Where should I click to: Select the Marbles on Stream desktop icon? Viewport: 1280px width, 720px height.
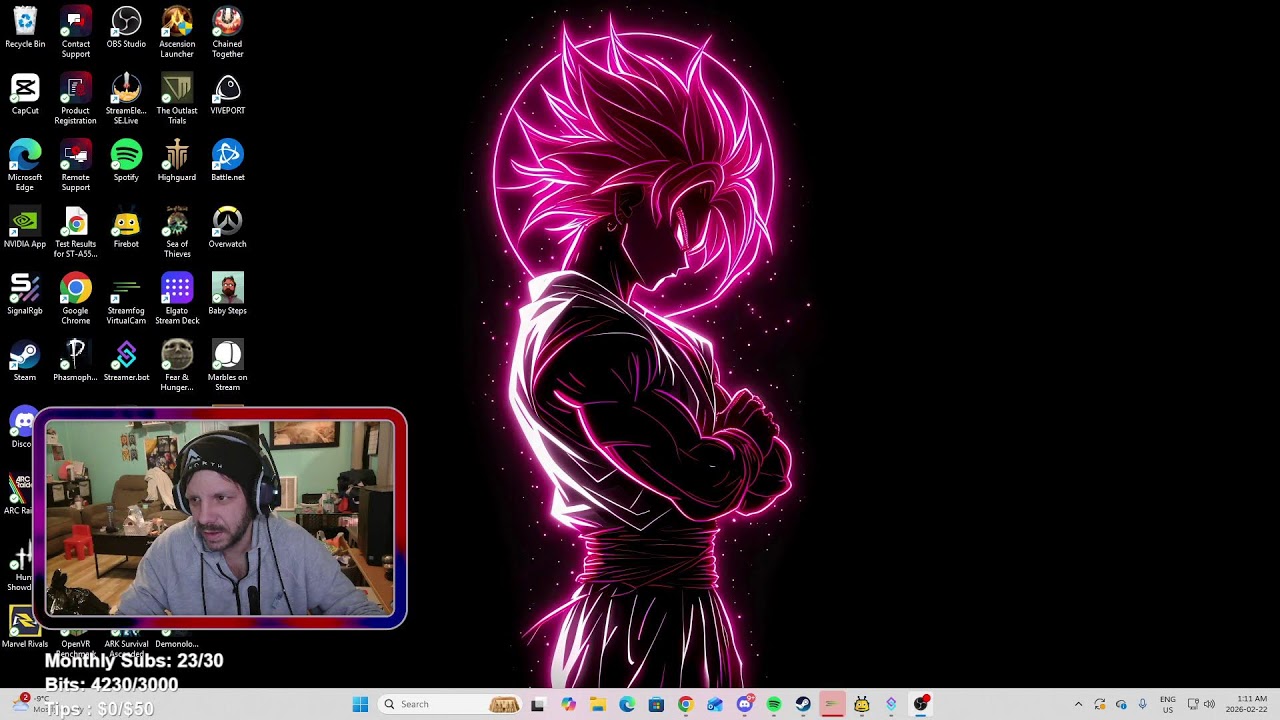227,365
